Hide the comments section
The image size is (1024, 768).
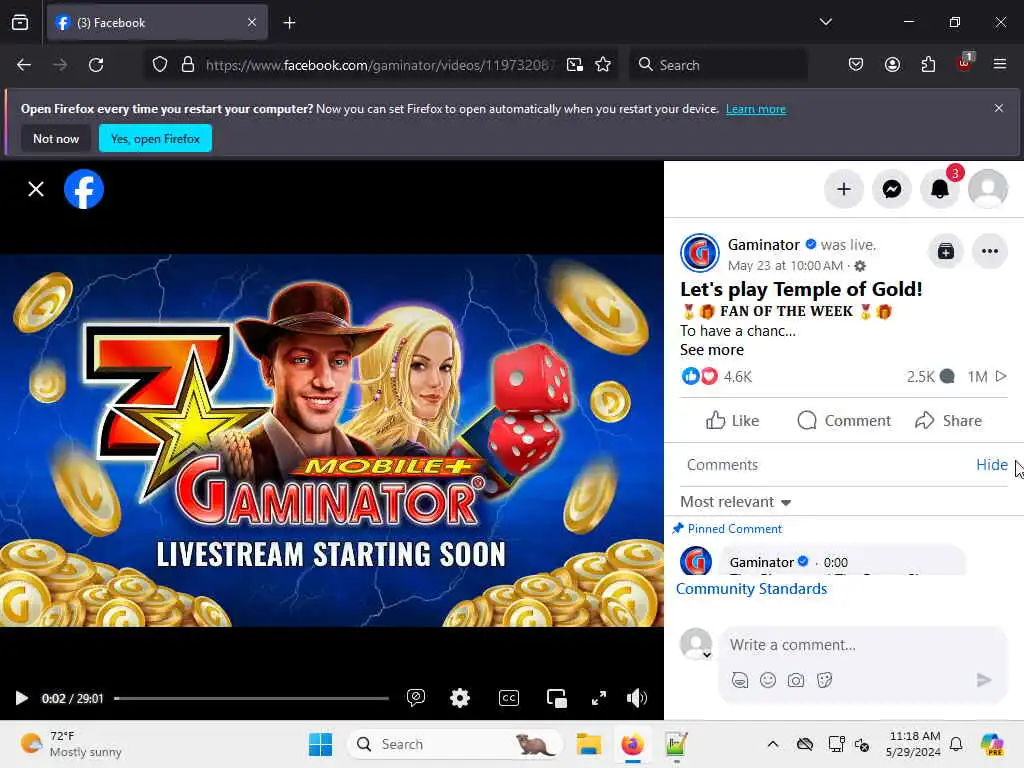tap(991, 465)
